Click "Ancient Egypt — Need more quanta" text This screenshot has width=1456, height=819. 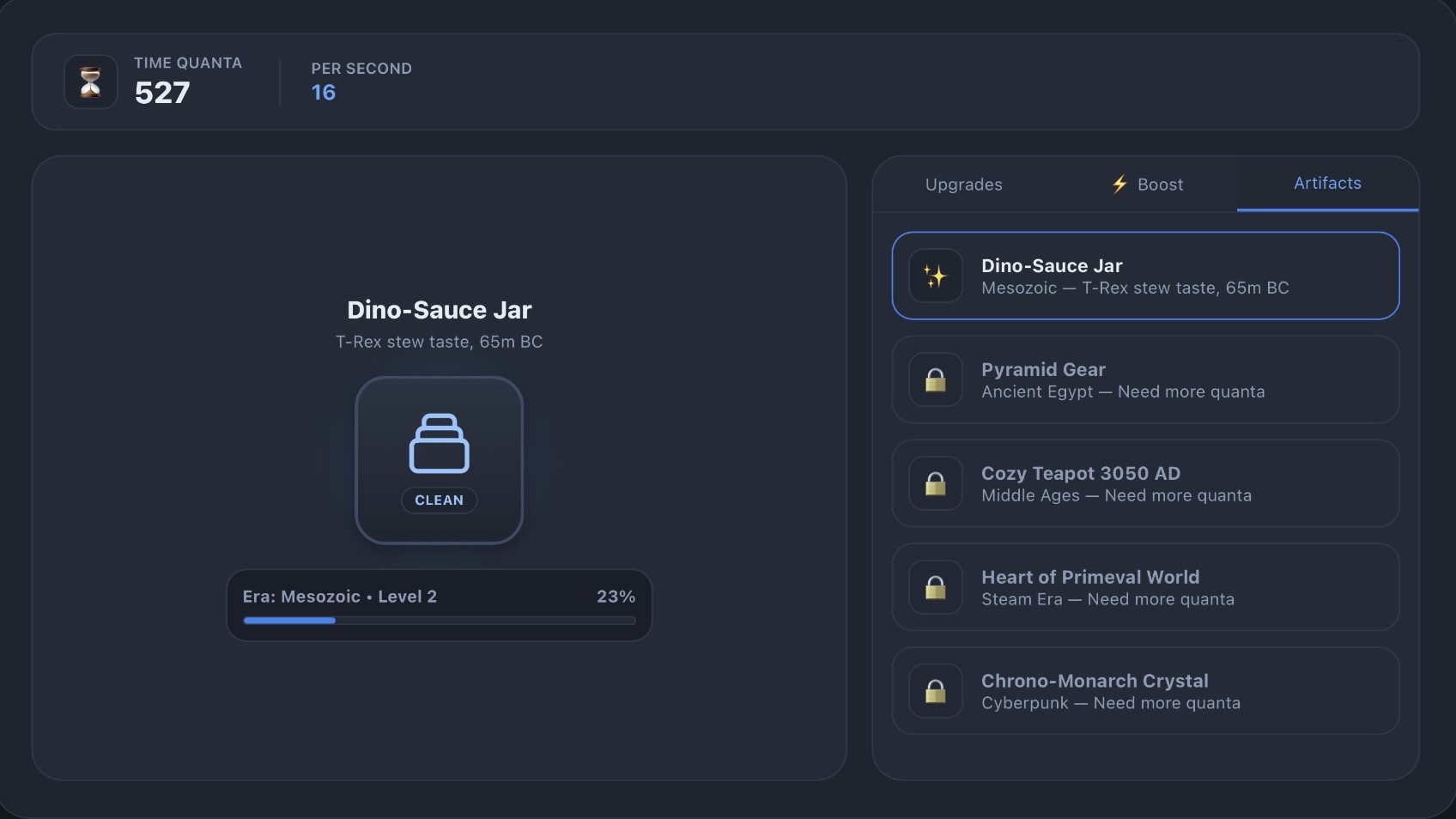[x=1123, y=392]
